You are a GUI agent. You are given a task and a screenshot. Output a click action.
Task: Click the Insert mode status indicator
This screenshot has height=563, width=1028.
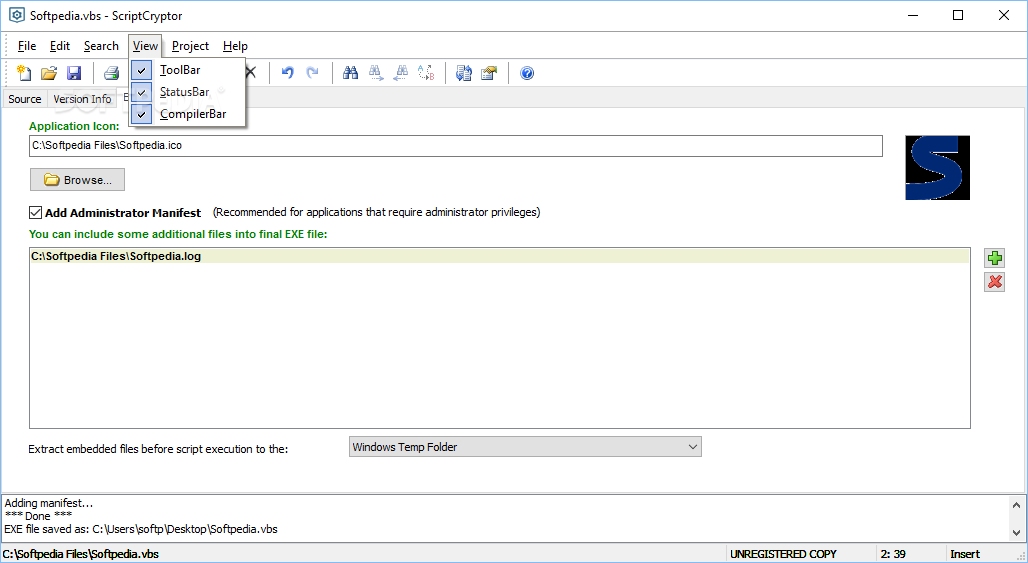pyautogui.click(x=965, y=554)
